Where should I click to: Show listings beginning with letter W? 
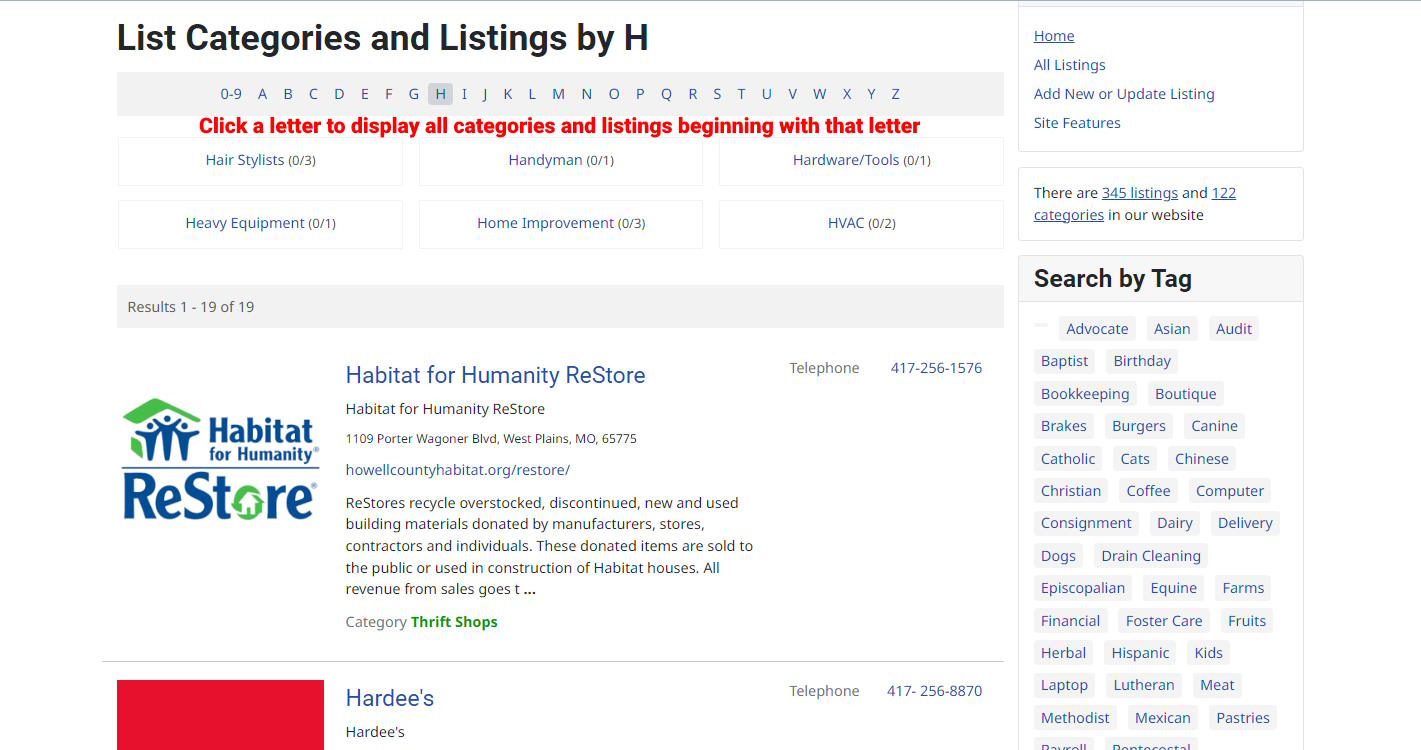[x=819, y=94]
